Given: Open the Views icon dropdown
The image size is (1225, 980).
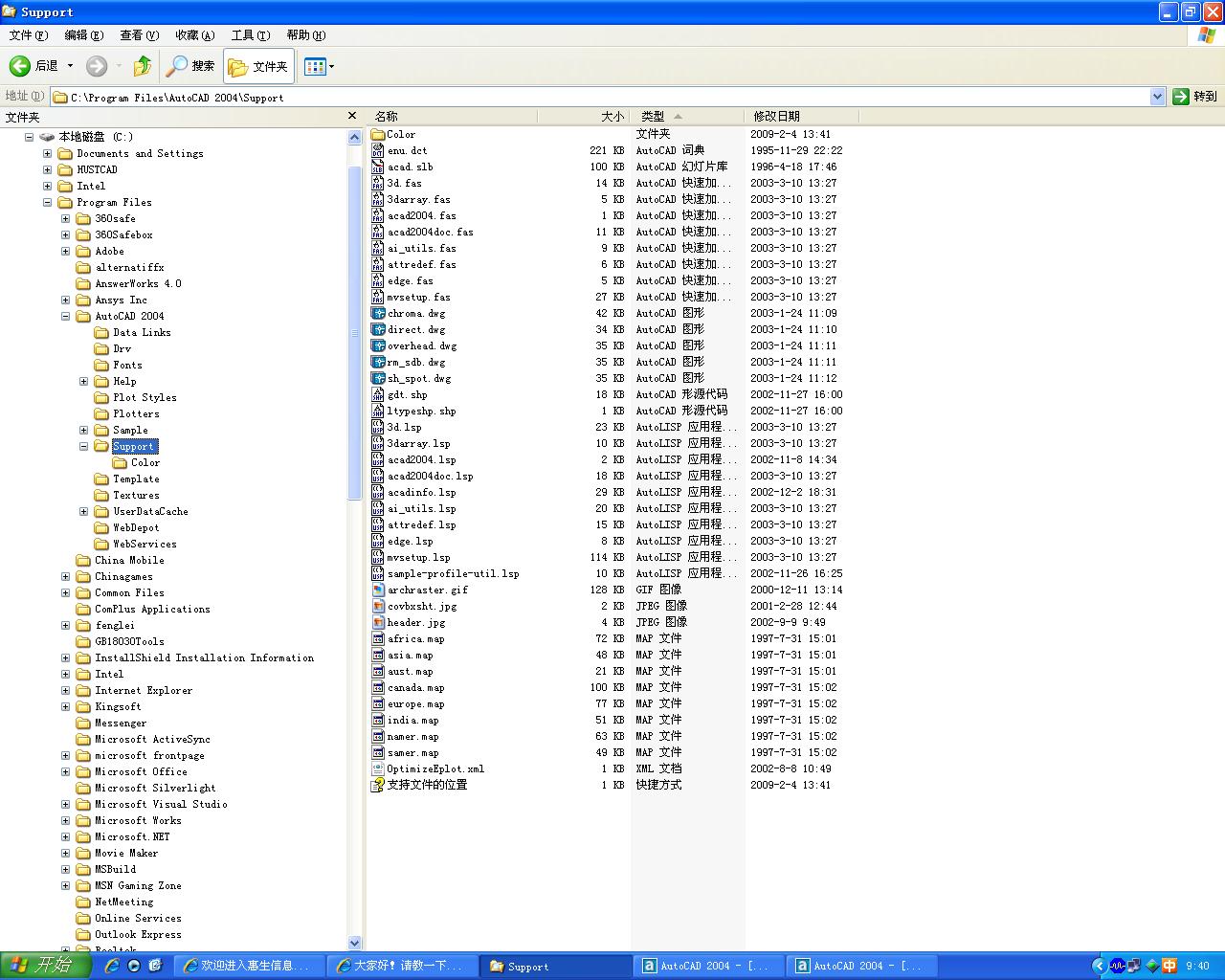Looking at the screenshot, I should [x=319, y=66].
